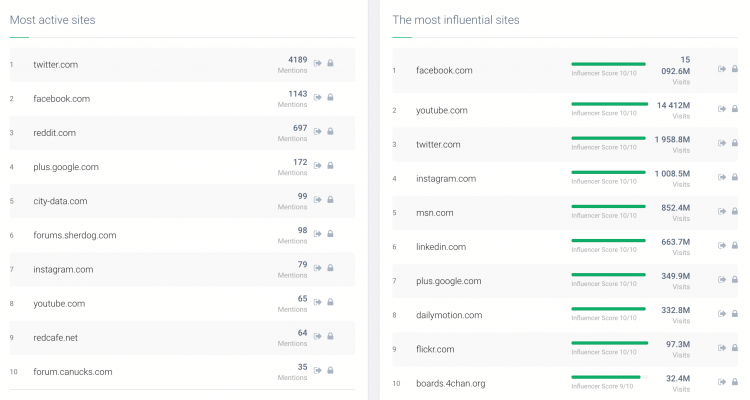
Task: Click lock icon in city-data.com row
Action: (330, 200)
